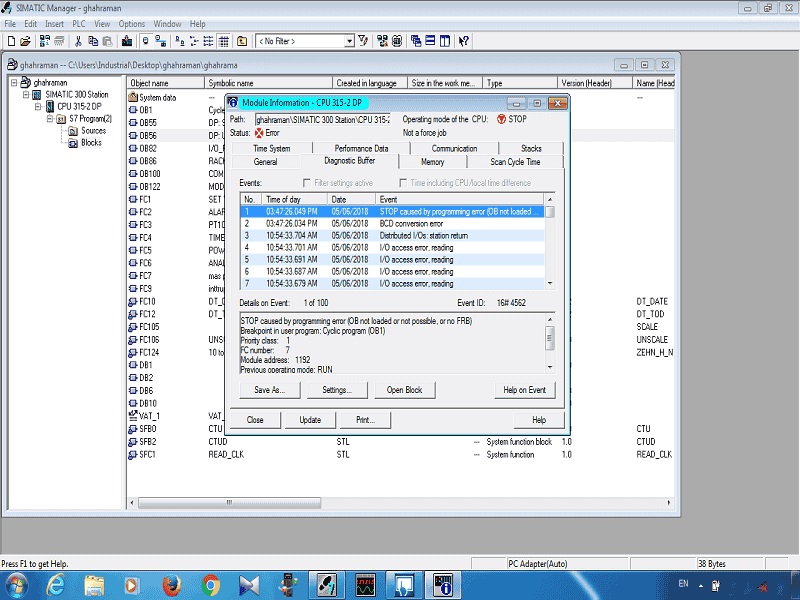Open the Window menu
Image resolution: width=800 pixels, height=600 pixels.
[167, 24]
